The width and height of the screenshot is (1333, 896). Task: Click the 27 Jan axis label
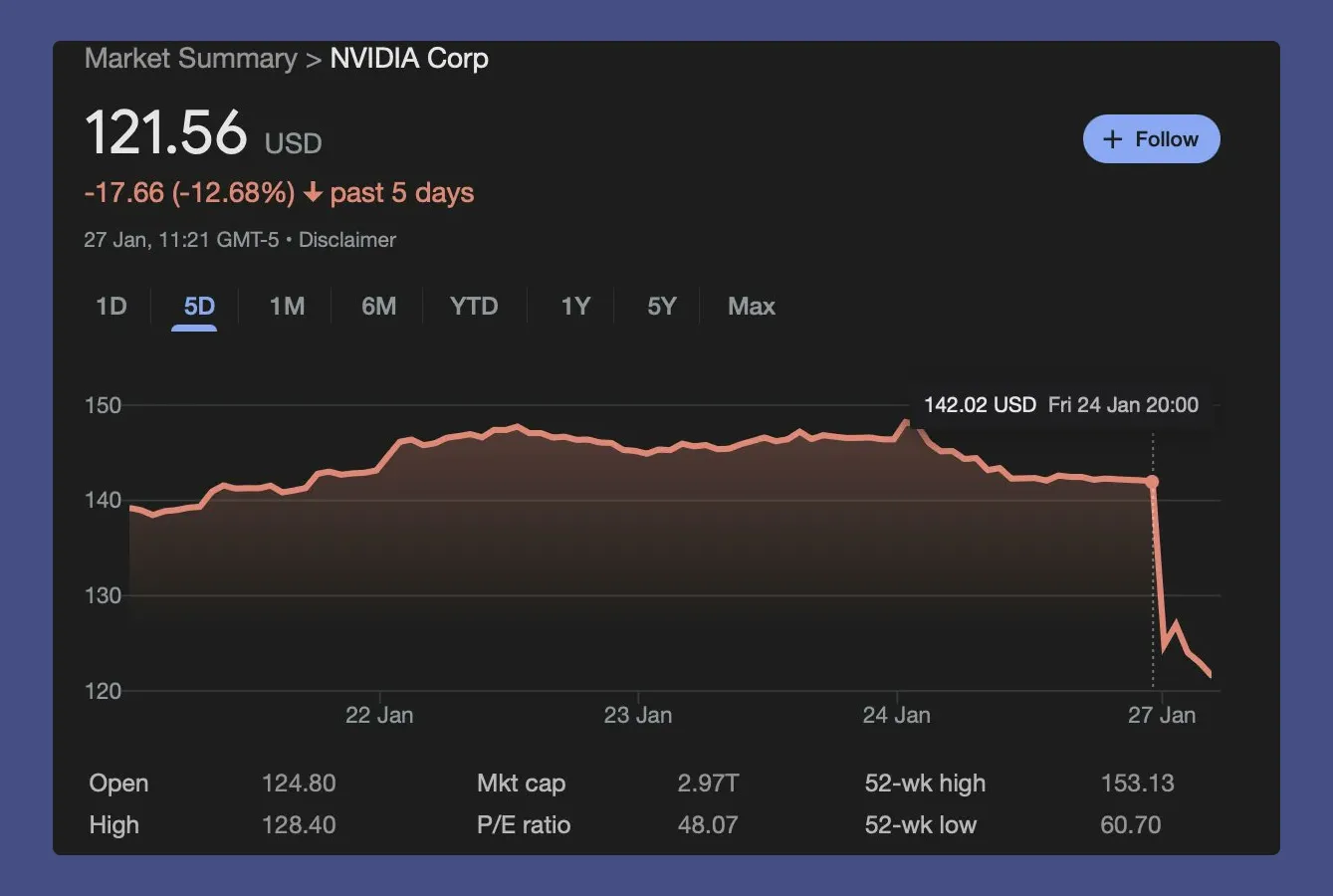(x=1162, y=715)
